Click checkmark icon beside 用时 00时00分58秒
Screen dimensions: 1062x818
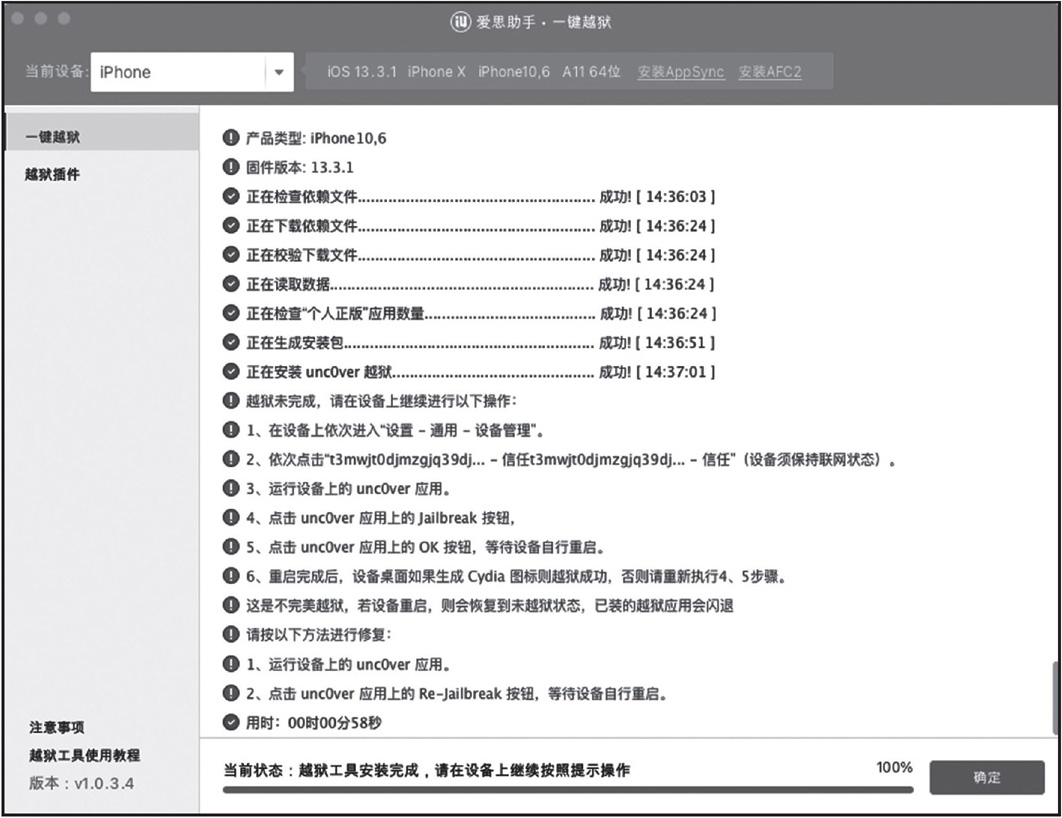coord(231,722)
